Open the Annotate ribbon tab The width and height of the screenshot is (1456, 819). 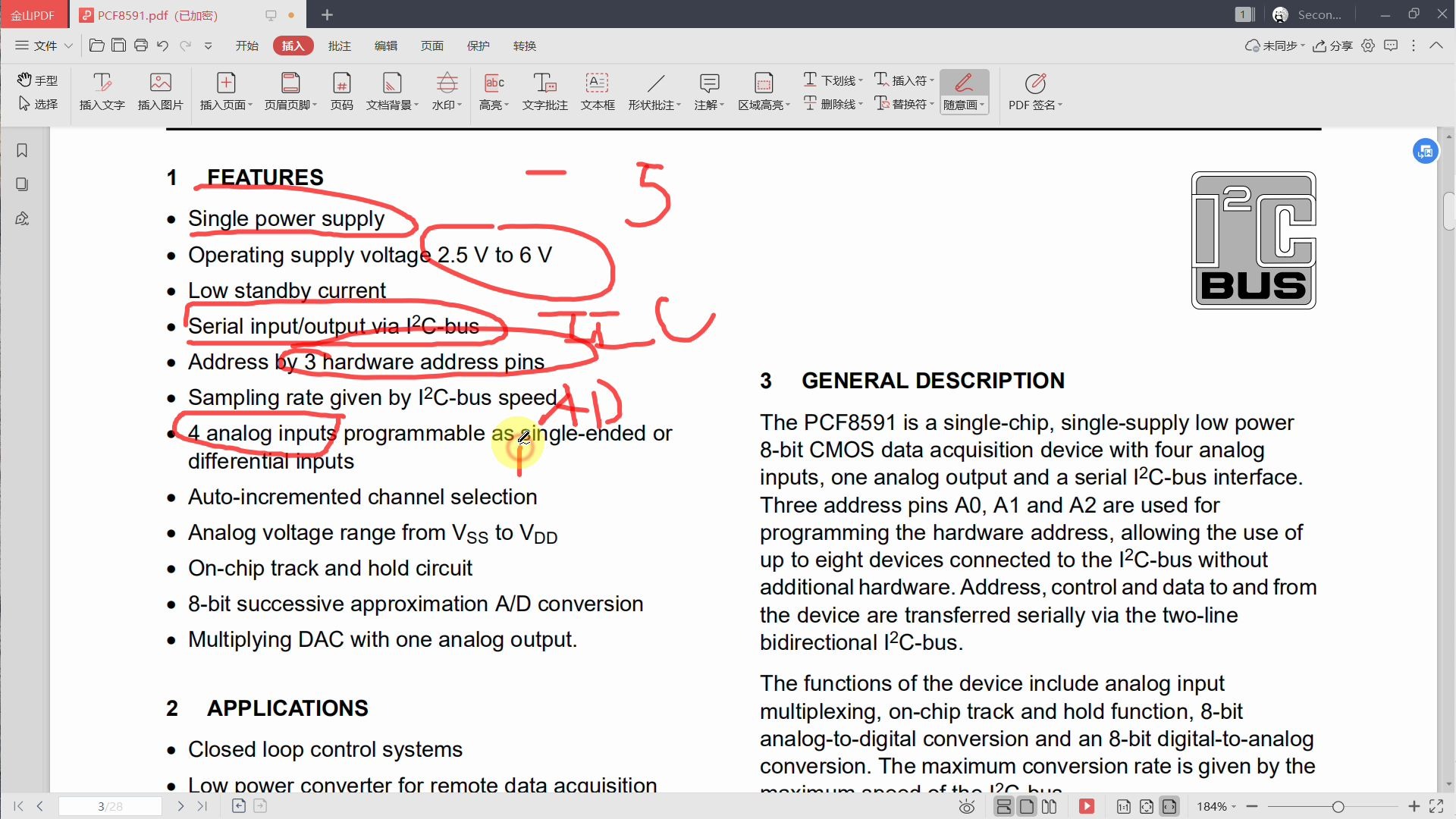tap(339, 45)
